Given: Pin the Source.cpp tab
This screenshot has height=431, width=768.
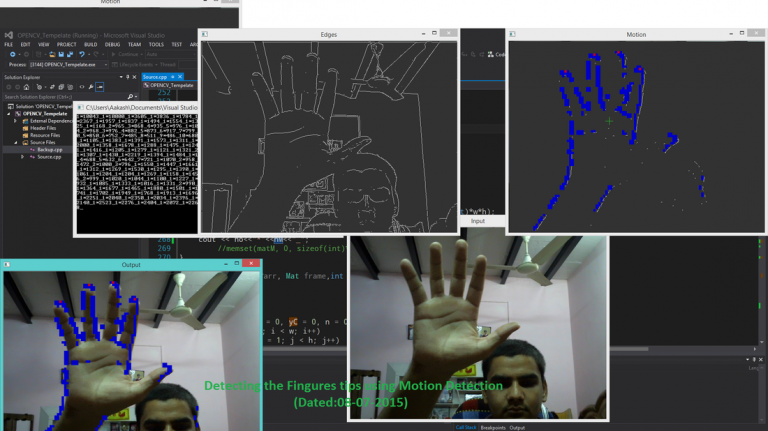Looking at the screenshot, I should 173,77.
